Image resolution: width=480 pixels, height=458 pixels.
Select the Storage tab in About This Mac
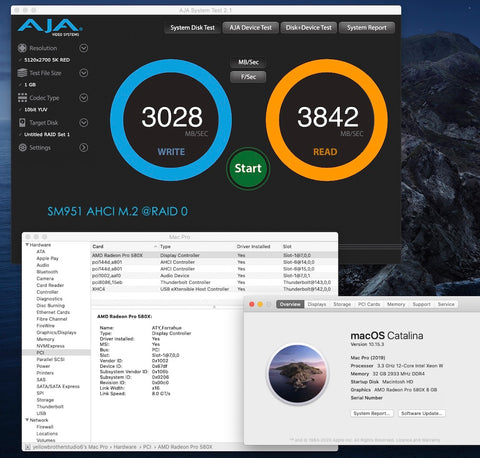click(x=342, y=304)
